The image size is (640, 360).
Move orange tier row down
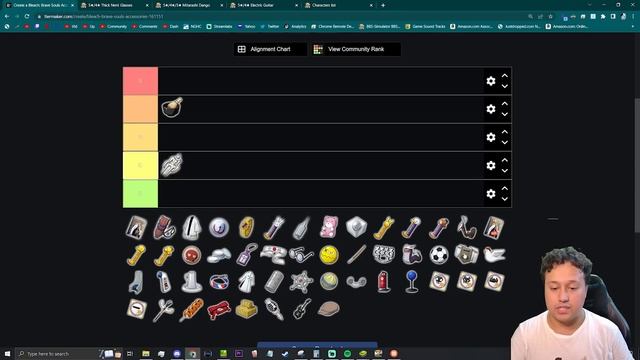coord(505,114)
